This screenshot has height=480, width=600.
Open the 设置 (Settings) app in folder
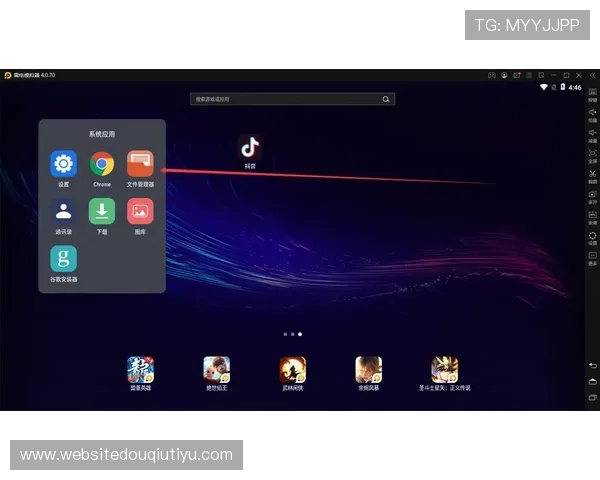pos(63,164)
